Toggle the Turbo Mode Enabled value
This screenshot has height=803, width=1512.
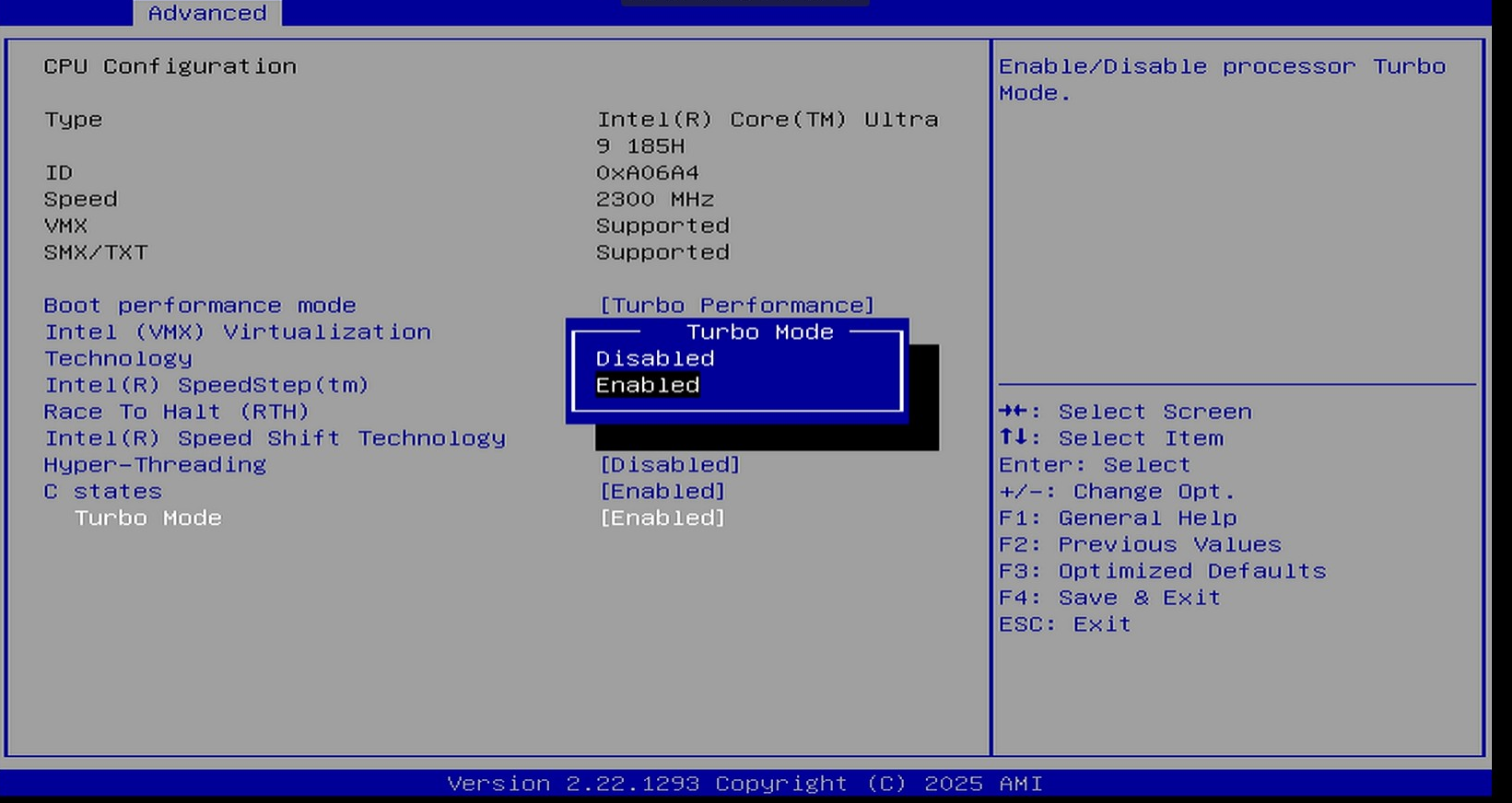(x=662, y=518)
